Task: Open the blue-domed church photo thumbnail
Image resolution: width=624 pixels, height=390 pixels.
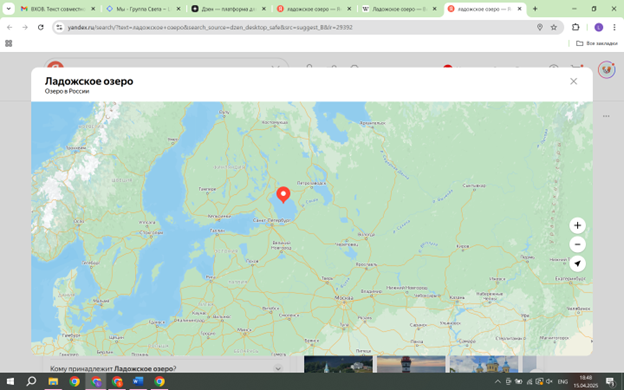Action: pos(484,364)
